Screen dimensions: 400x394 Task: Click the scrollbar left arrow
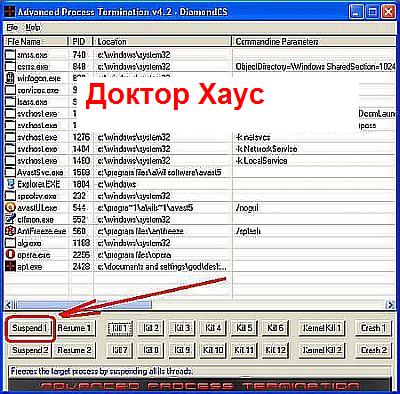pos(9,304)
